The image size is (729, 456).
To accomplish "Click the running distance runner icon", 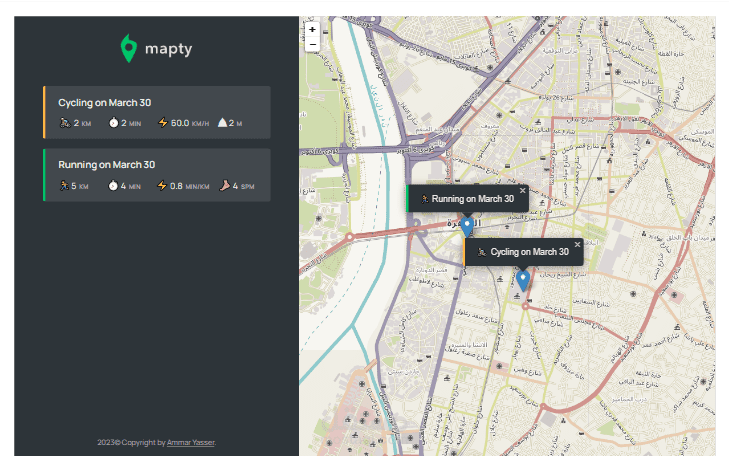I will [64, 186].
